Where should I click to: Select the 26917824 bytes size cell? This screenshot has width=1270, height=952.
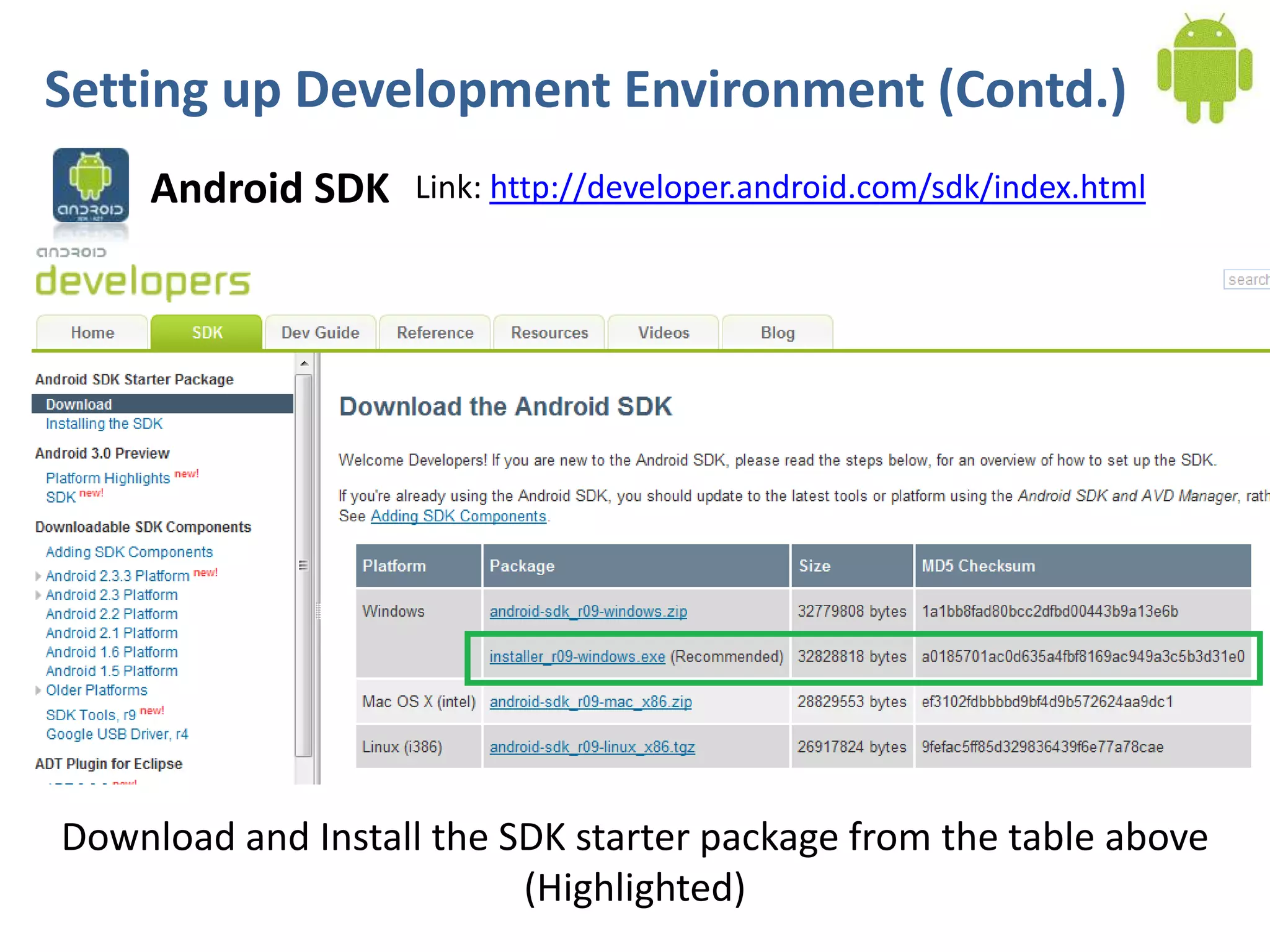(852, 747)
